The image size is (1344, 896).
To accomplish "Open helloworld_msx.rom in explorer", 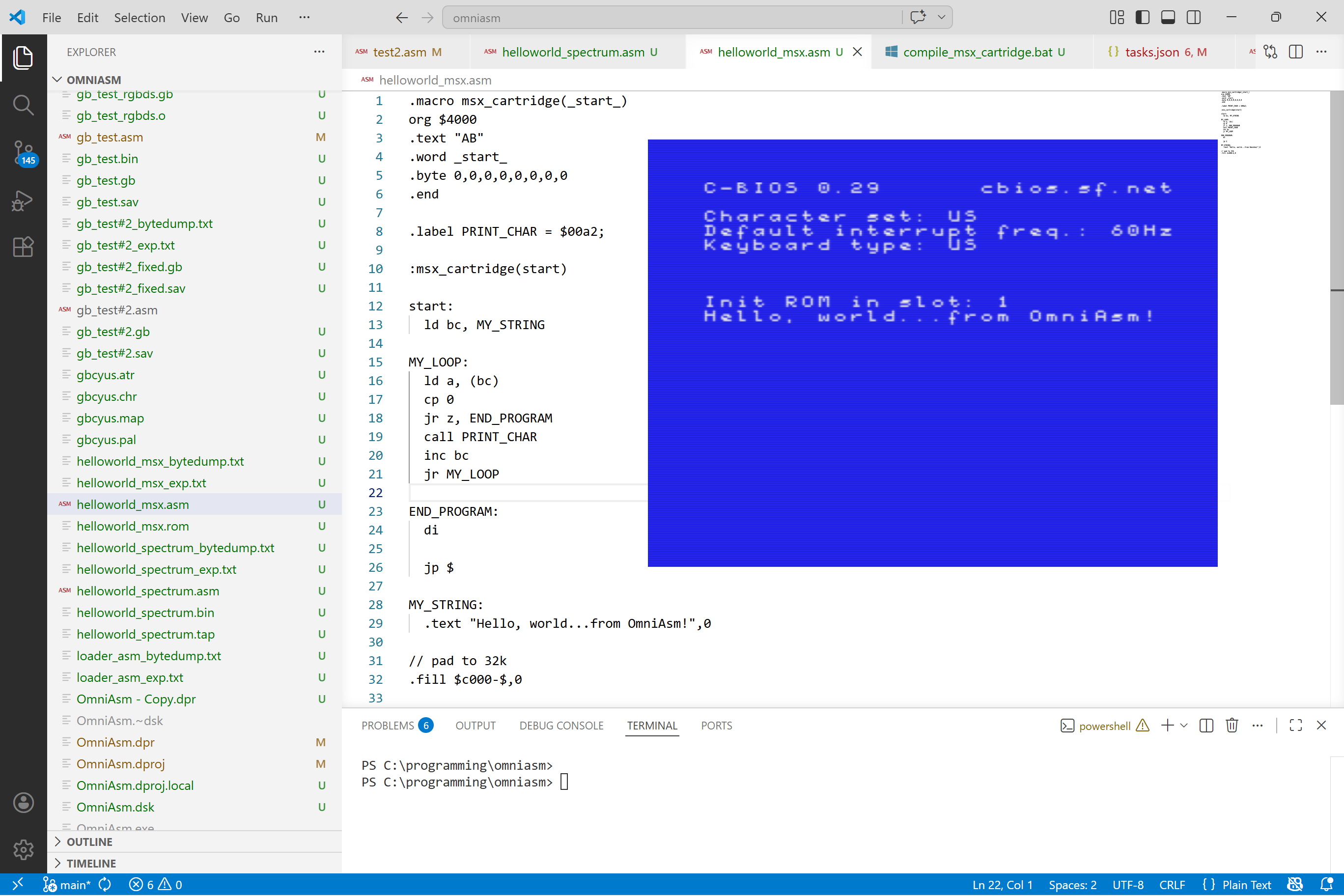I will click(x=133, y=526).
